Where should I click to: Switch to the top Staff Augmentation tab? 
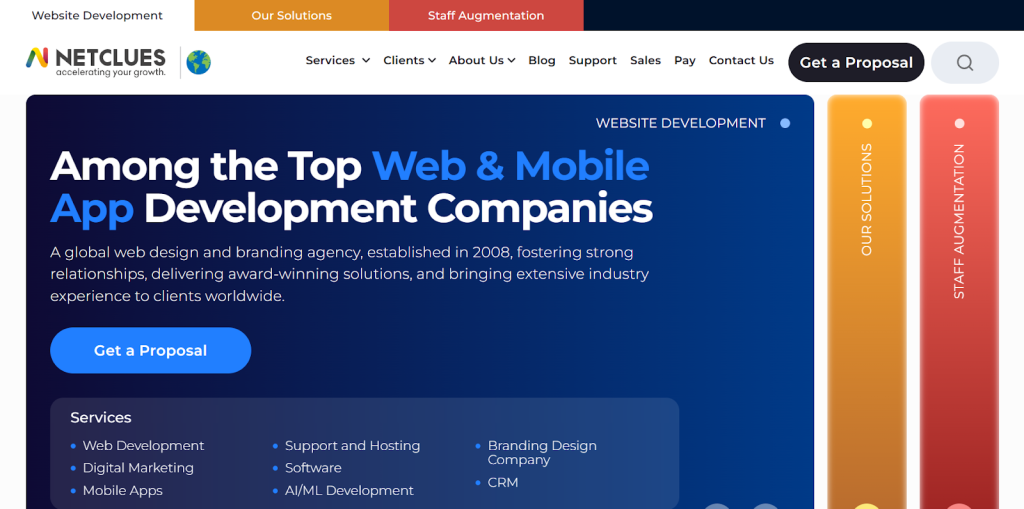pos(486,16)
